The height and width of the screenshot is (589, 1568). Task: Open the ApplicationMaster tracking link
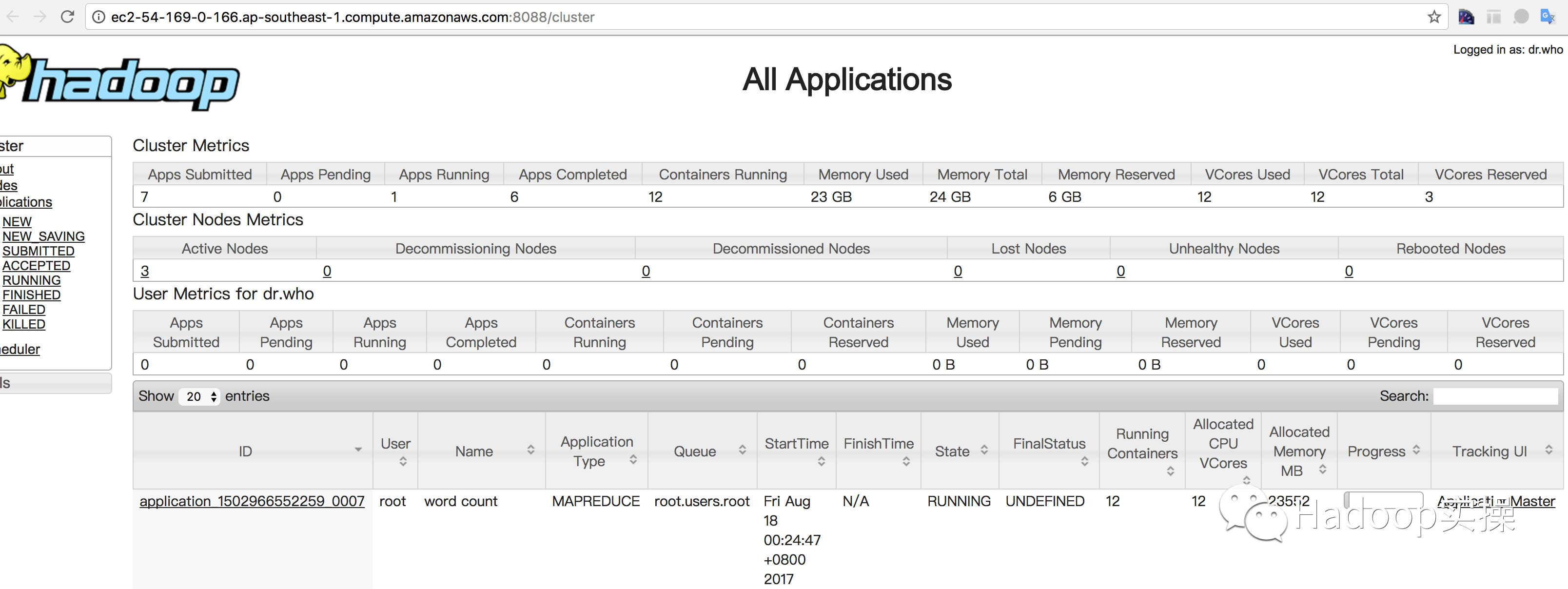point(1495,501)
